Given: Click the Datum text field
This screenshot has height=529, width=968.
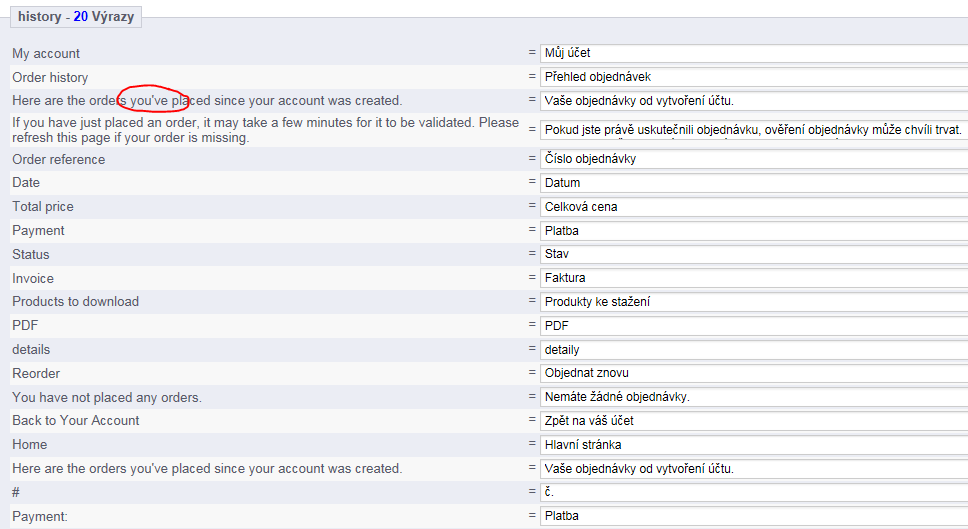Looking at the screenshot, I should pos(752,183).
